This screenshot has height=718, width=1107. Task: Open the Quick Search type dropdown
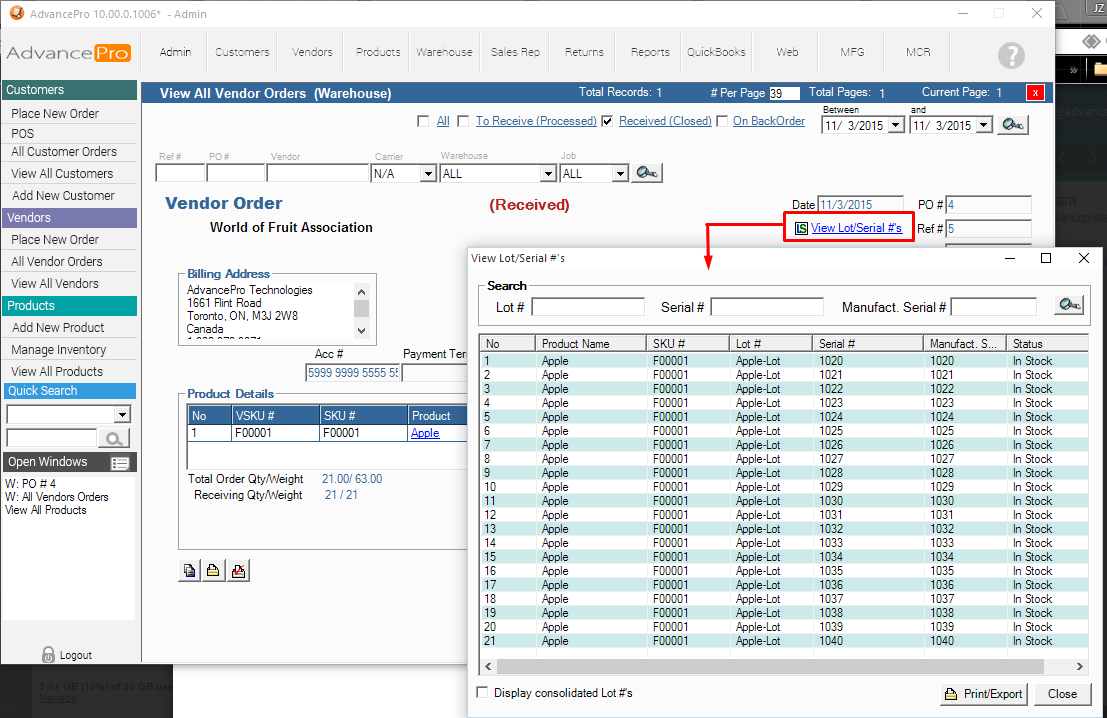pos(122,415)
